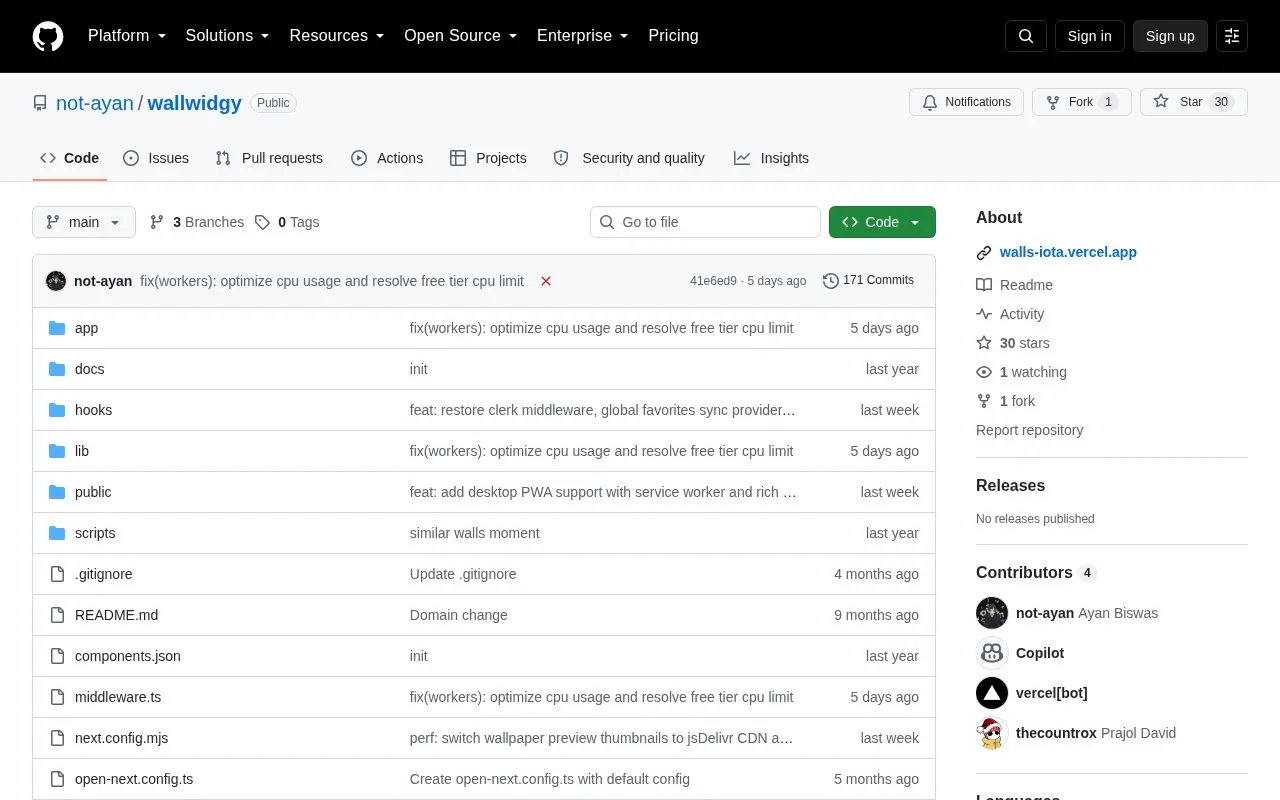
Task: Click the Report repository link
Action: [1029, 430]
